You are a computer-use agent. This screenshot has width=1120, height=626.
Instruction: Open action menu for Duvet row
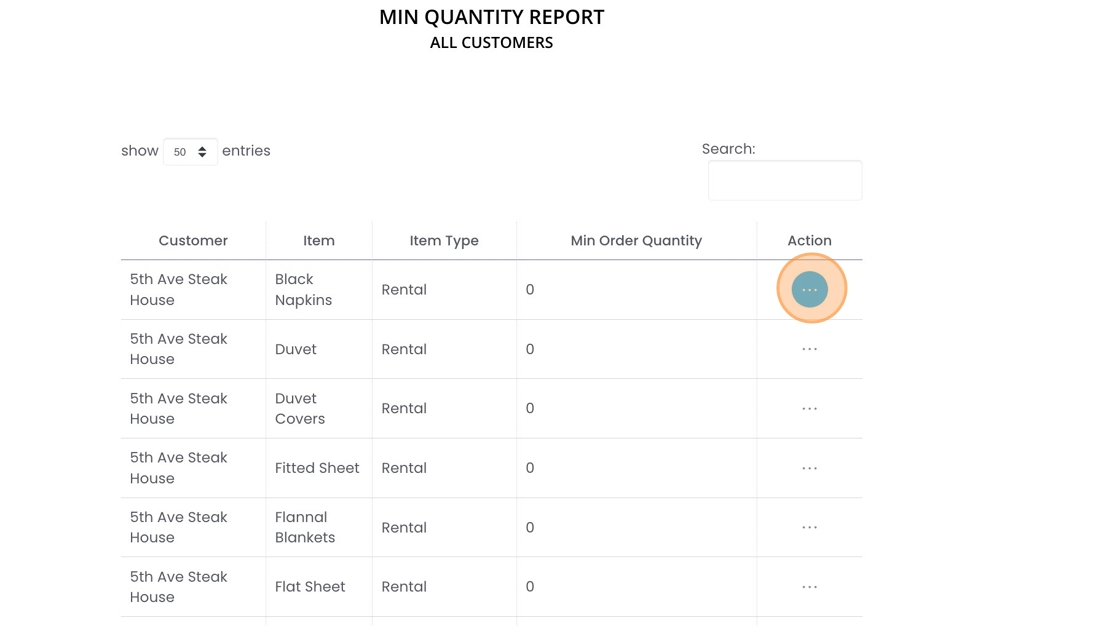[810, 349]
